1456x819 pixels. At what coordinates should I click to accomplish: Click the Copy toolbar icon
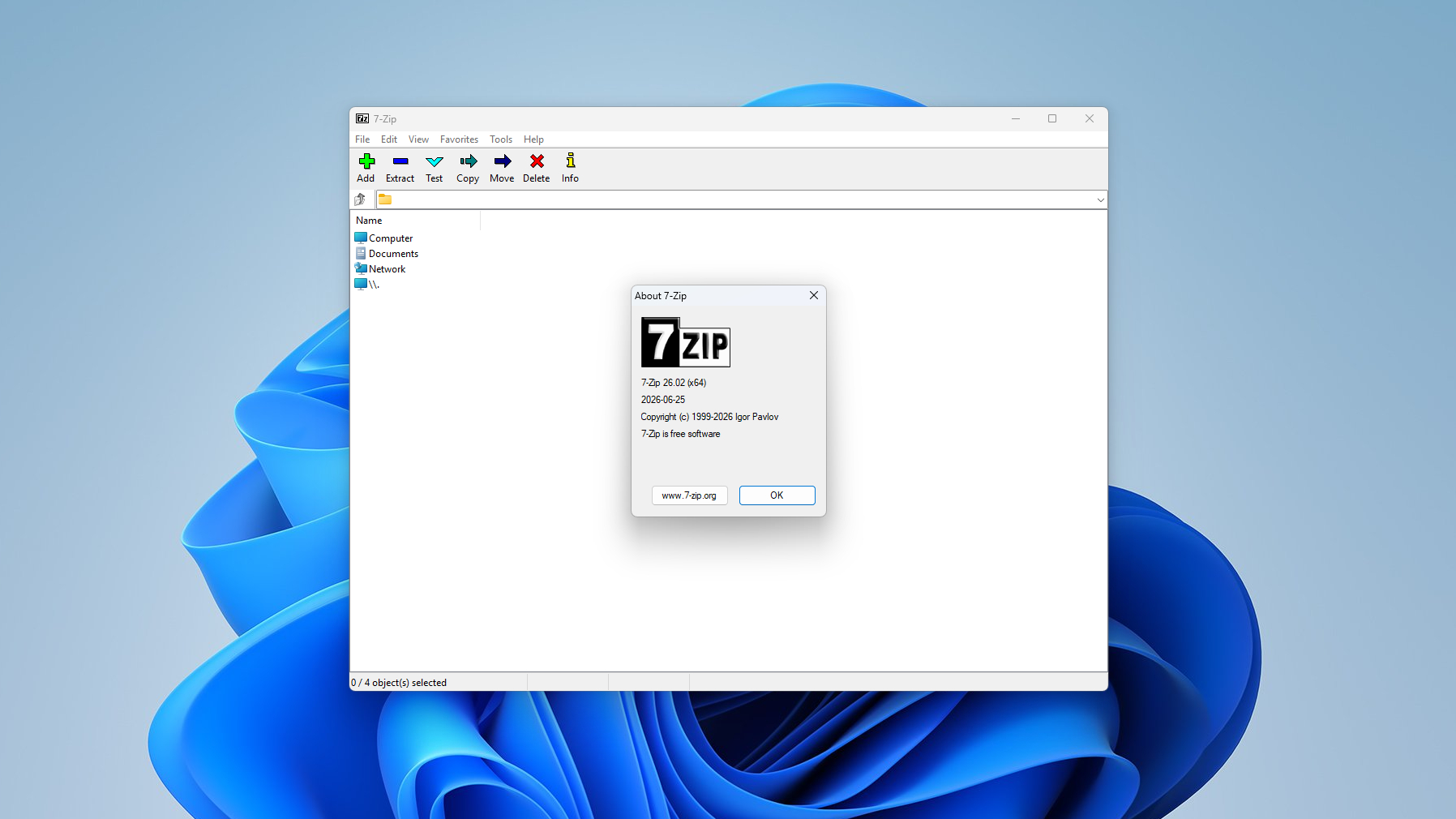pos(469,161)
